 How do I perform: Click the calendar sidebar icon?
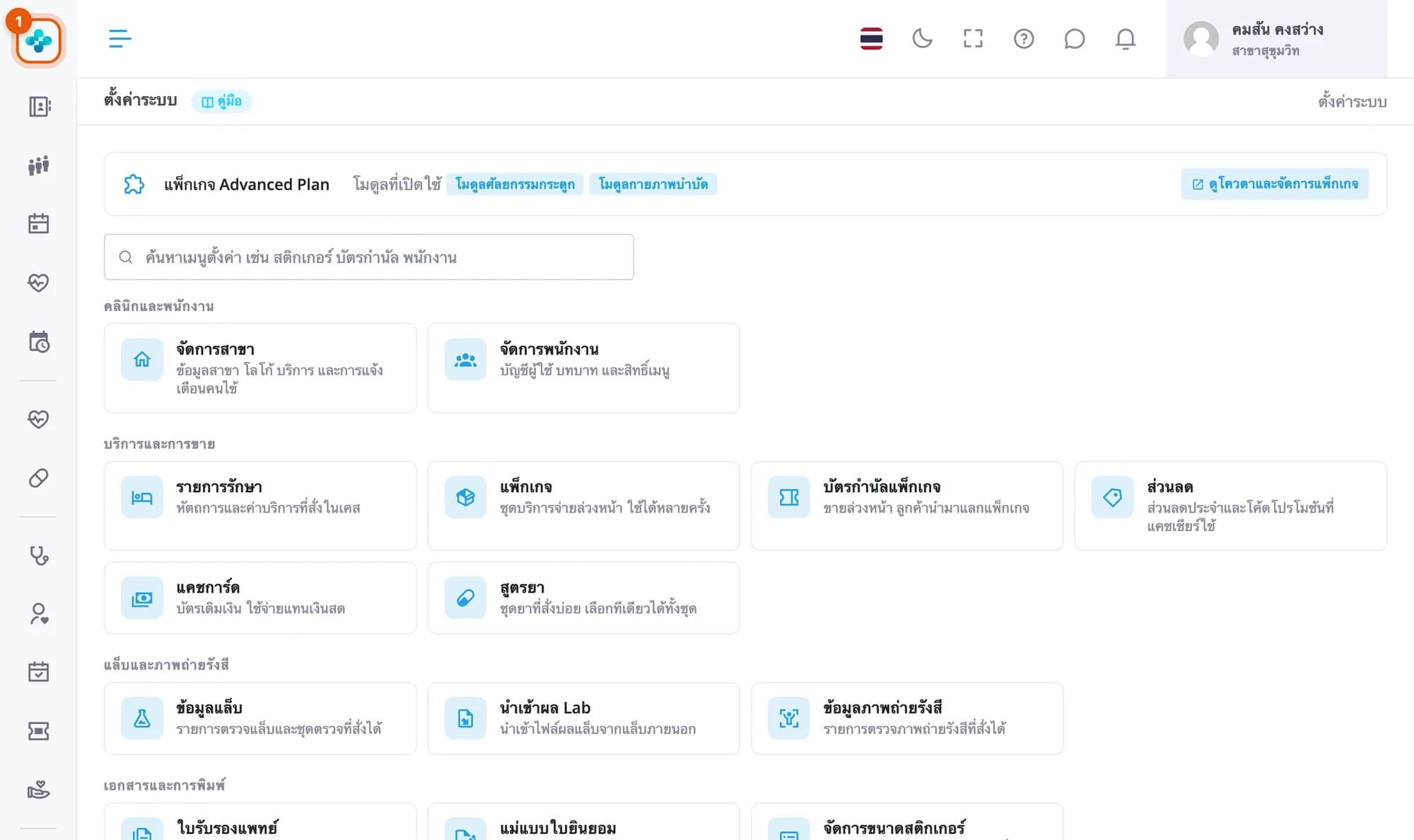click(39, 224)
